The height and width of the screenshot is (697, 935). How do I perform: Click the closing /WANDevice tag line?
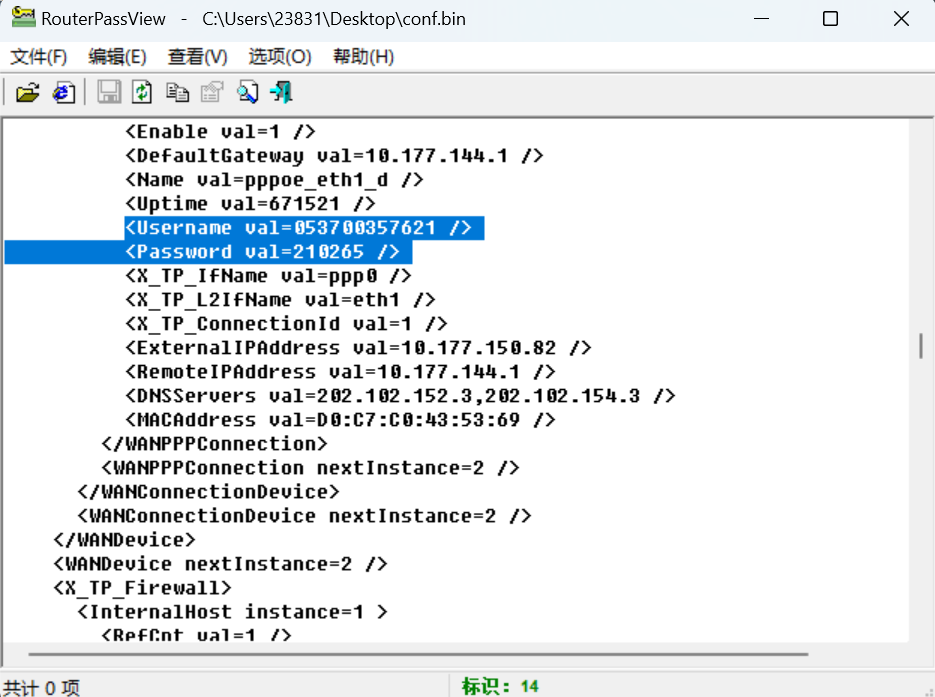[x=125, y=540]
